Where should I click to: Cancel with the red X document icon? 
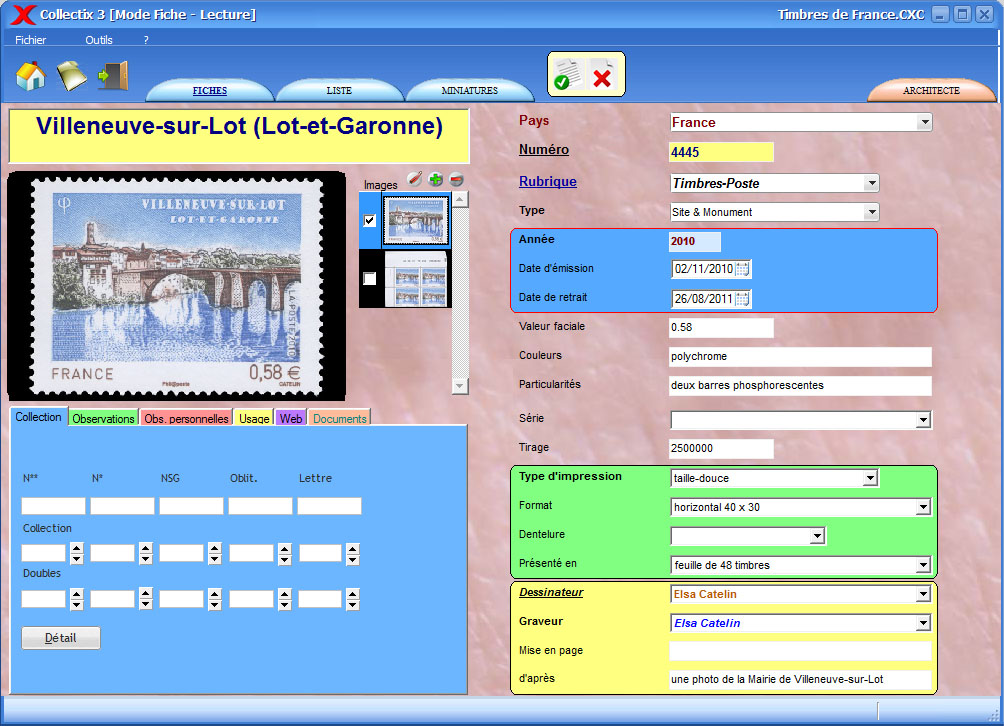tap(603, 75)
